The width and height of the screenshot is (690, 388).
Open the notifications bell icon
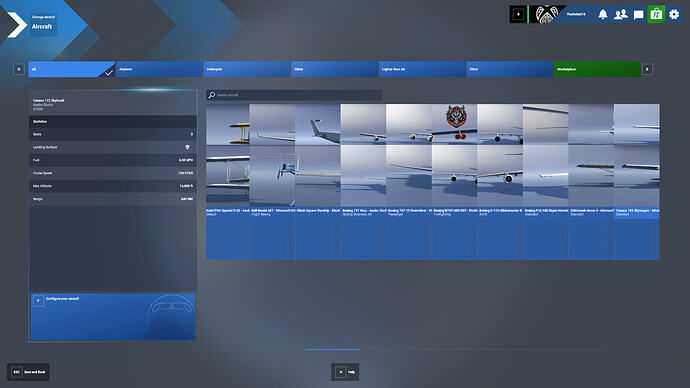click(603, 14)
